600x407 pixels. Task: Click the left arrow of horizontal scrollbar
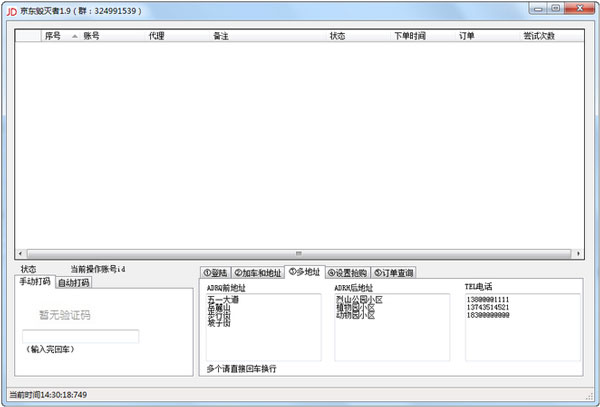coord(20,254)
